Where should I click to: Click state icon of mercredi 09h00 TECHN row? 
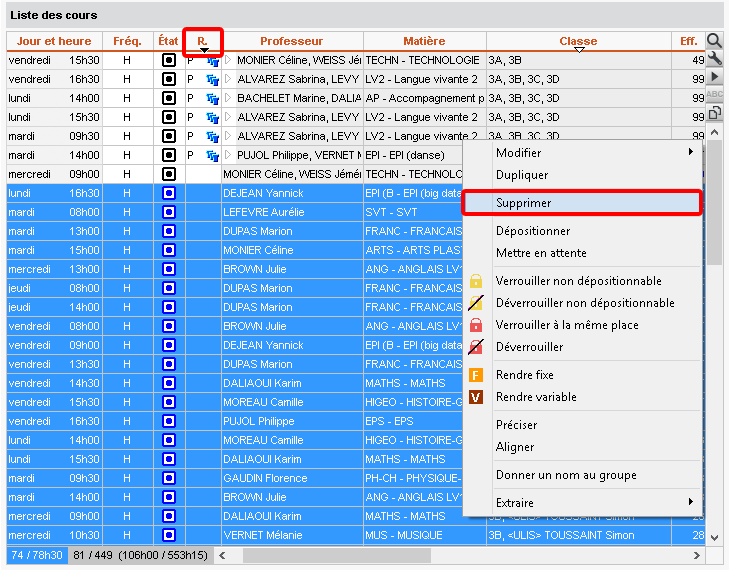(x=169, y=174)
